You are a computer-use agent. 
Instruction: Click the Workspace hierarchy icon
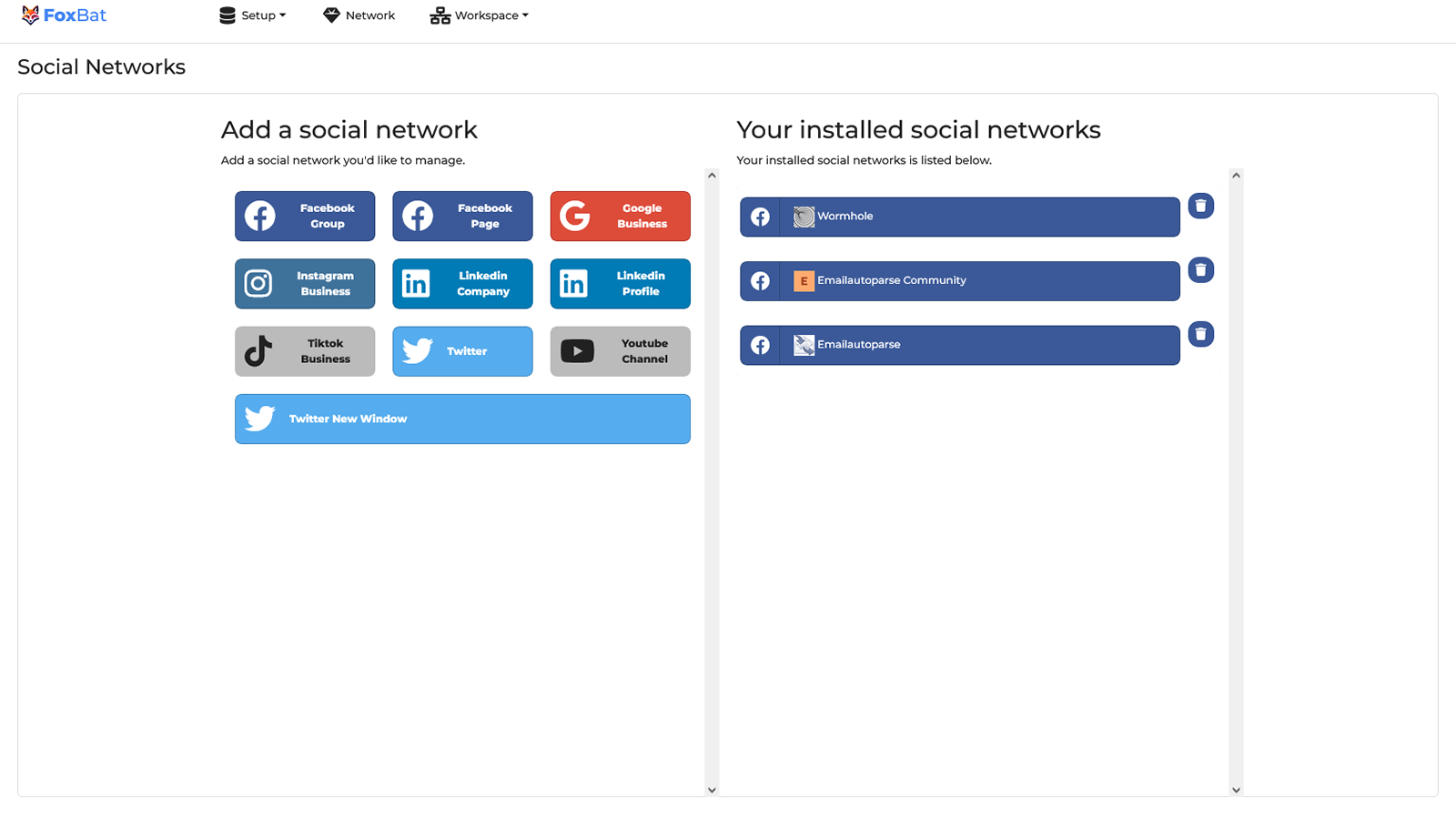pyautogui.click(x=440, y=15)
